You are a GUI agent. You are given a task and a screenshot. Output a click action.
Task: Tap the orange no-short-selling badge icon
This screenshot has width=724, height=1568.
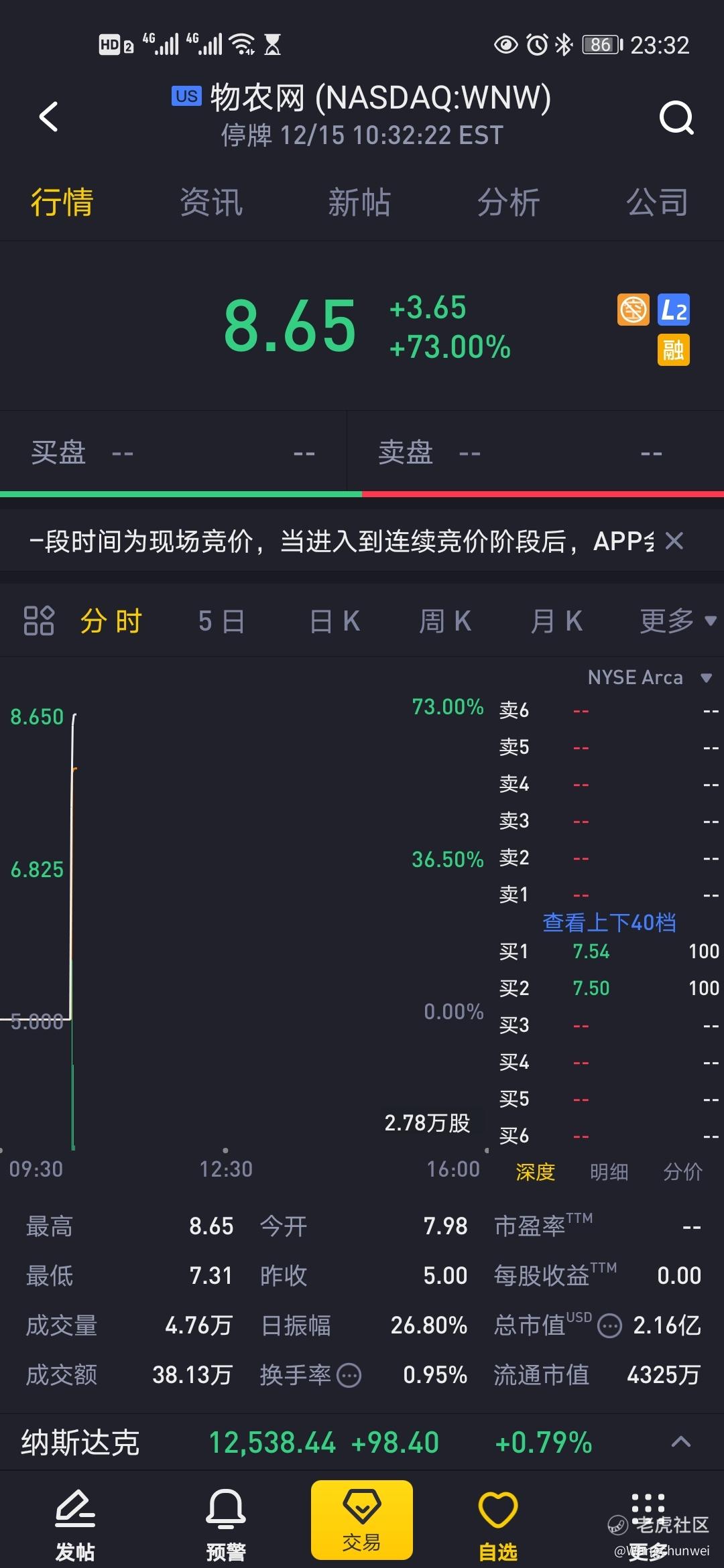coord(633,310)
